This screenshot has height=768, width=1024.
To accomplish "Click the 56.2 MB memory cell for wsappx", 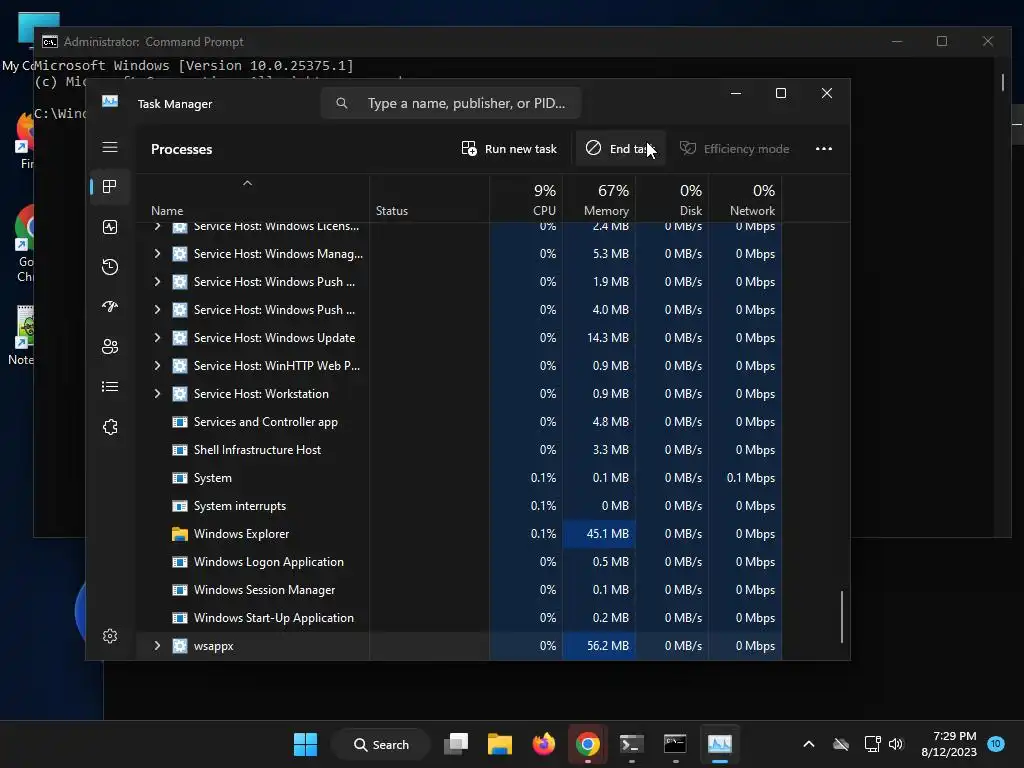I will click(x=599, y=646).
